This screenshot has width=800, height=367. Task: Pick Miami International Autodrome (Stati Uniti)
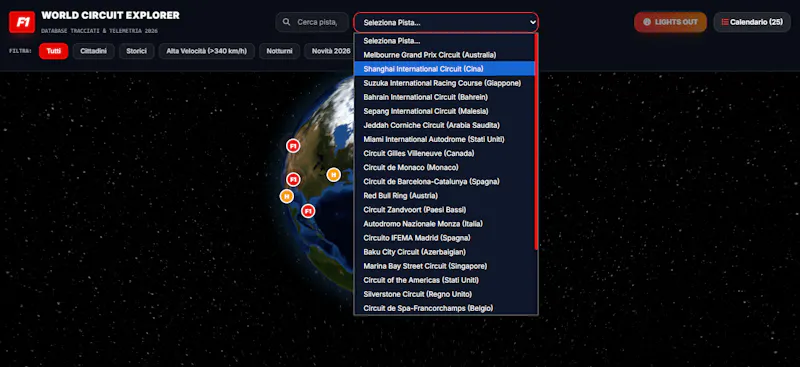444,139
